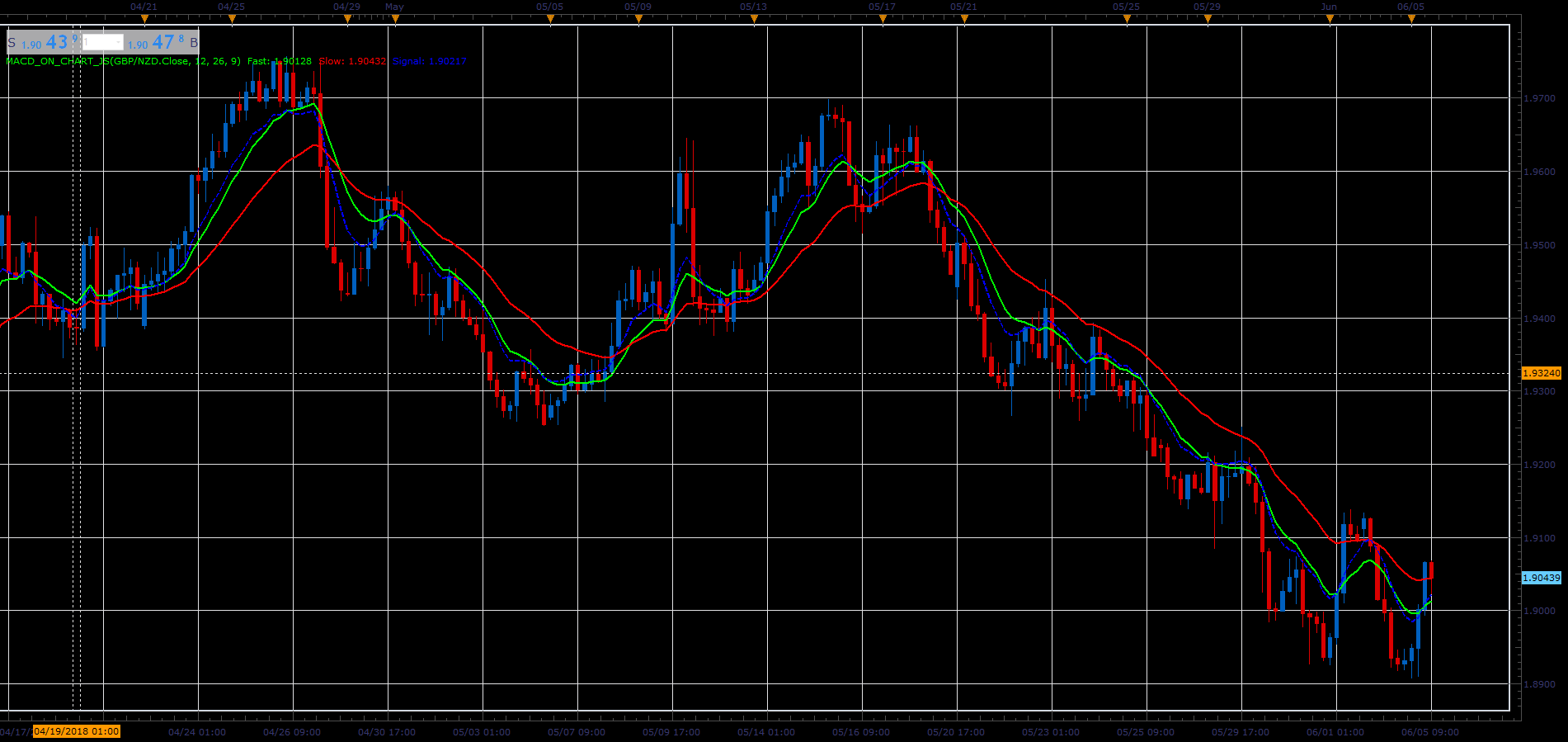1568x742 pixels.
Task: Click the 1.9500 price axis label
Action: tap(1539, 245)
